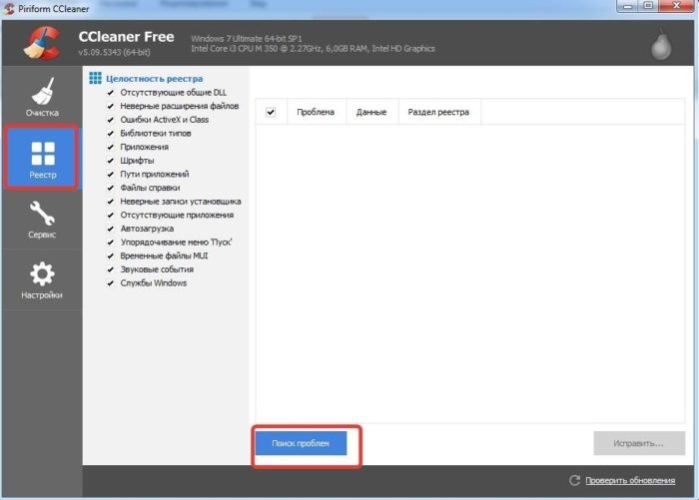Viewport: 699px width, 500px height.
Task: Toggle Отсутствующие приложения check
Action: [111, 215]
